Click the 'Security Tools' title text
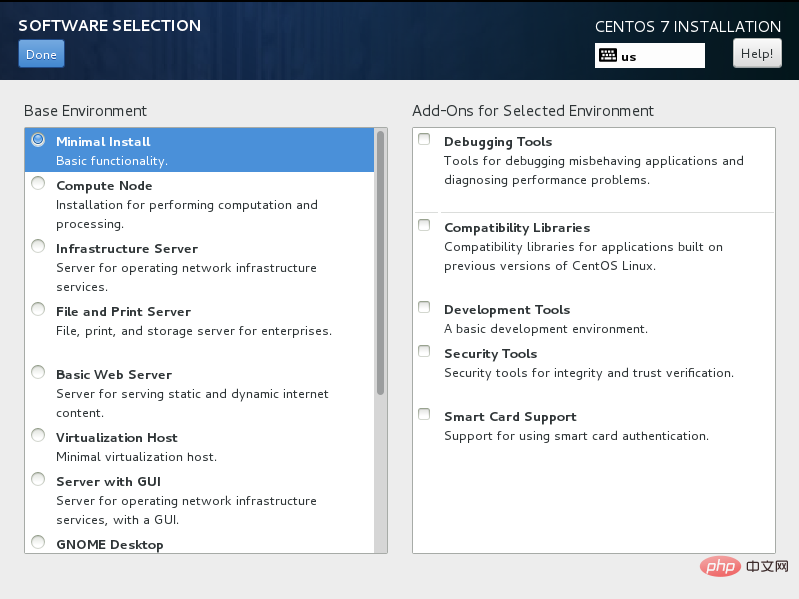 491,354
